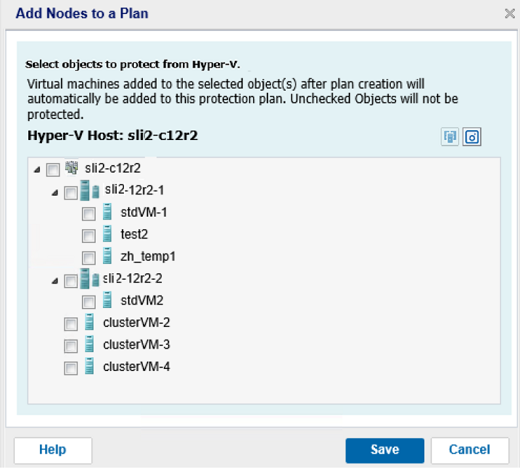520x469 pixels.
Task: Click the VM icon next to stdVM-1
Action: coord(107,212)
